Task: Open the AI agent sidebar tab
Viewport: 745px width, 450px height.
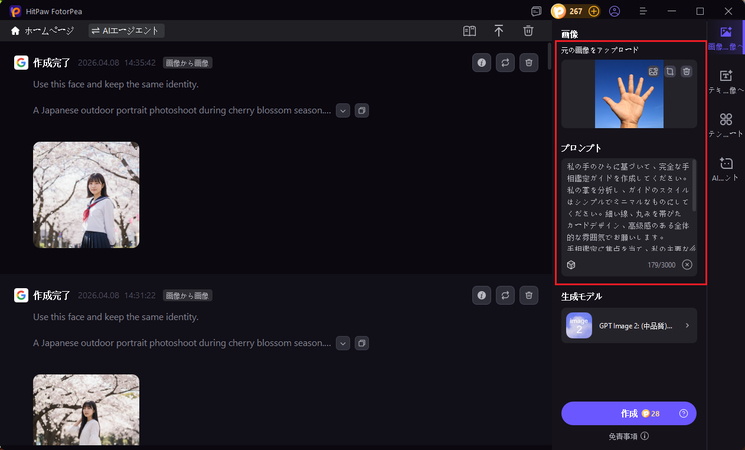Action: tap(726, 169)
